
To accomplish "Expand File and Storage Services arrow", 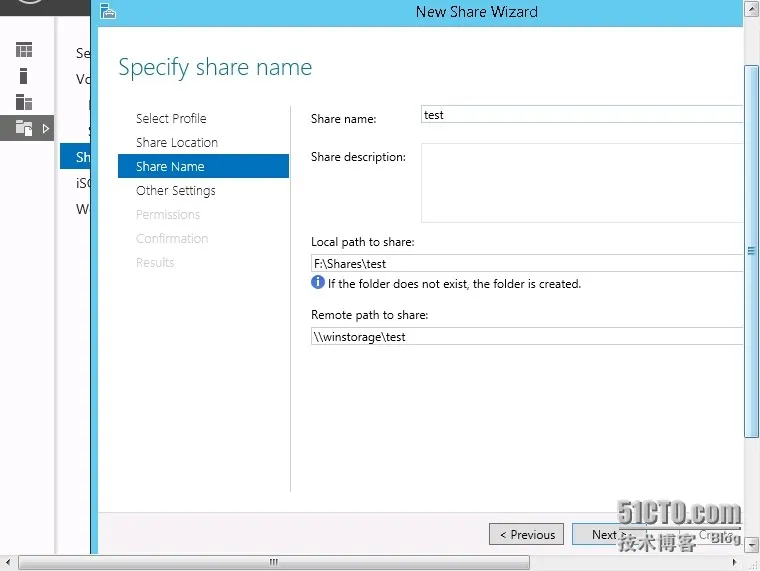I will coord(46,128).
